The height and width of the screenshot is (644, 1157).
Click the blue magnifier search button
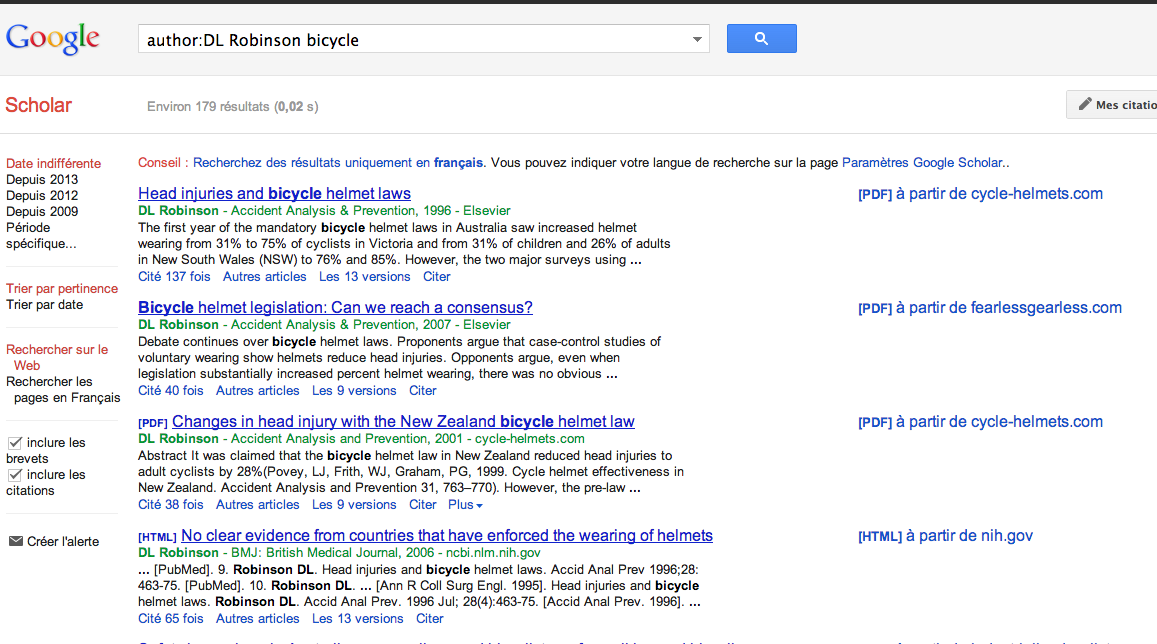click(x=761, y=38)
